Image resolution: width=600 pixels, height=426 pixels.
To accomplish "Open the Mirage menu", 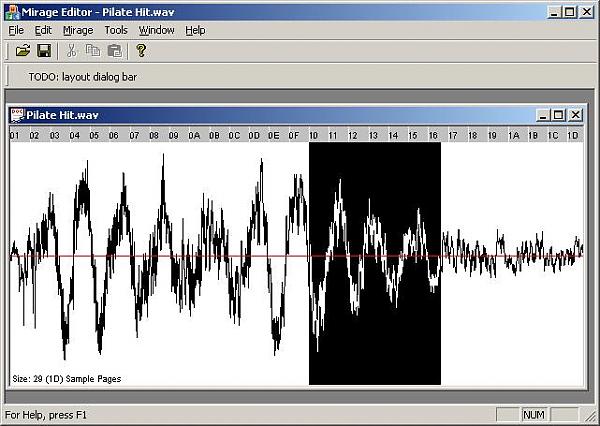I will tap(78, 30).
